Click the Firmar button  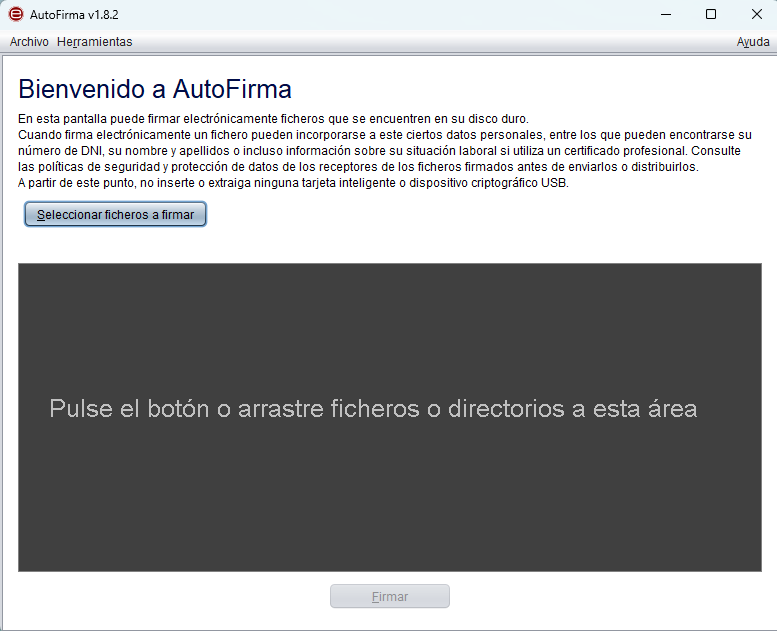click(390, 596)
